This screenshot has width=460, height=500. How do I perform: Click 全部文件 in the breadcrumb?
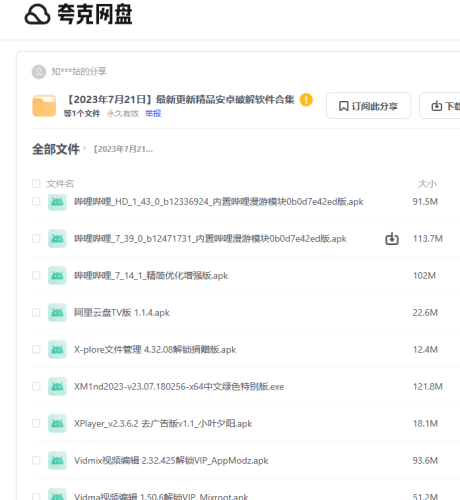point(56,149)
